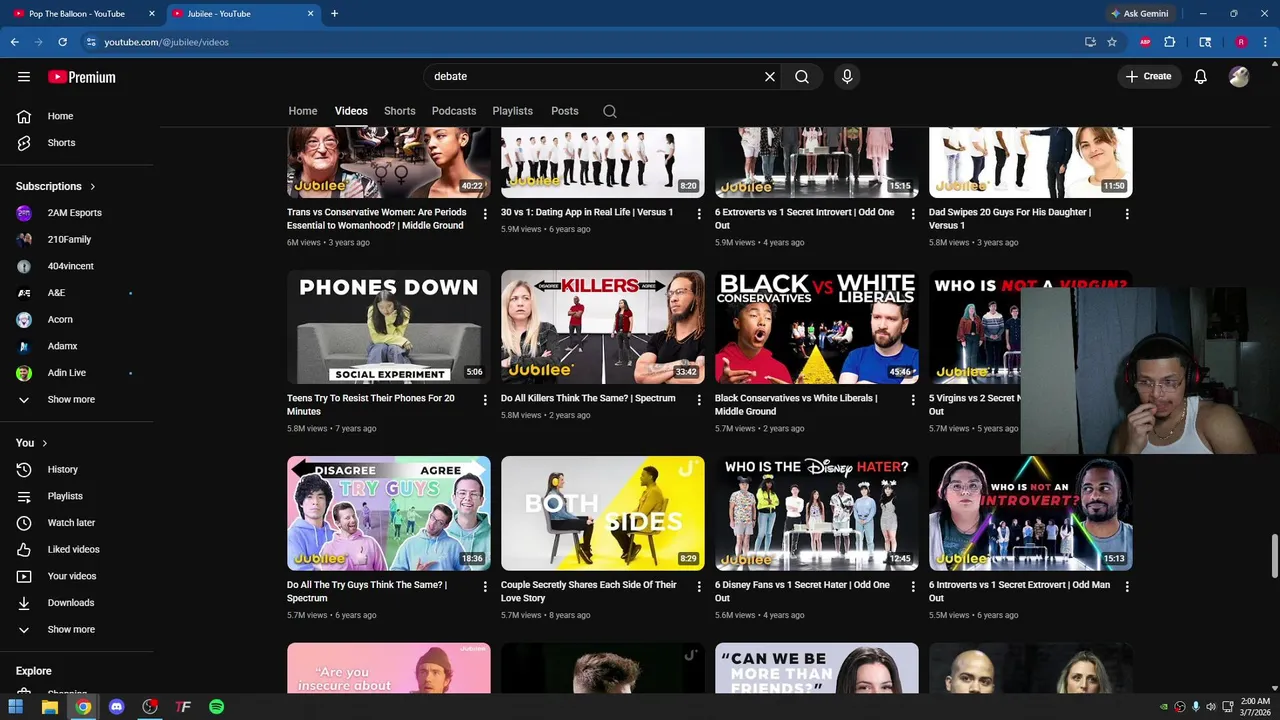Image resolution: width=1280 pixels, height=720 pixels.
Task: Open the three-dot menu for 6 Extroverts vs 1 Secret Introvert
Action: [913, 214]
